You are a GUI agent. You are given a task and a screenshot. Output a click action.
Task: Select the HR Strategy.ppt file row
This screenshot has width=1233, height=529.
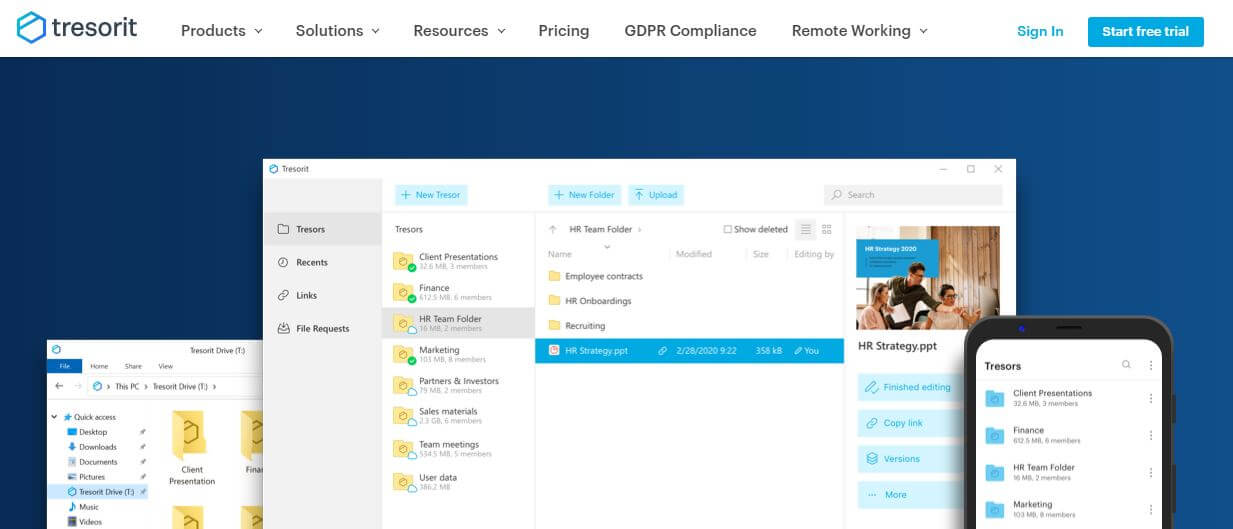(690, 351)
